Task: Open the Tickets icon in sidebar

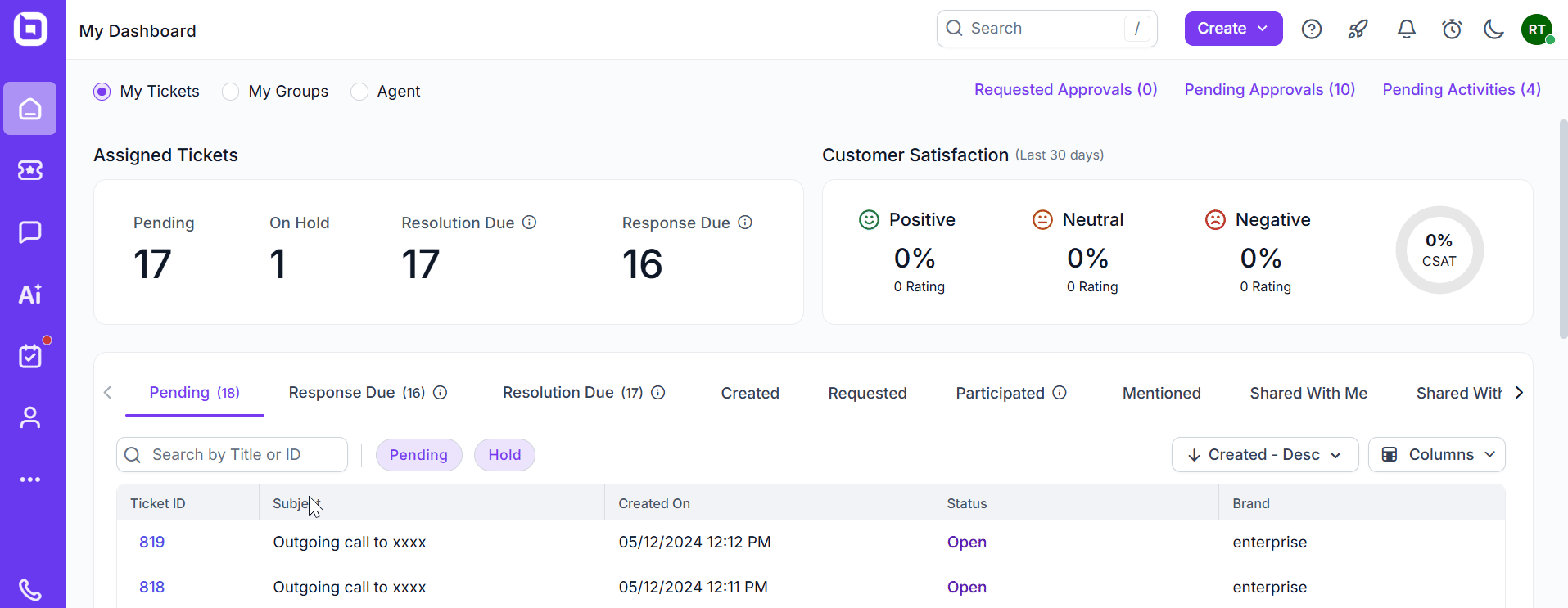Action: tap(30, 170)
